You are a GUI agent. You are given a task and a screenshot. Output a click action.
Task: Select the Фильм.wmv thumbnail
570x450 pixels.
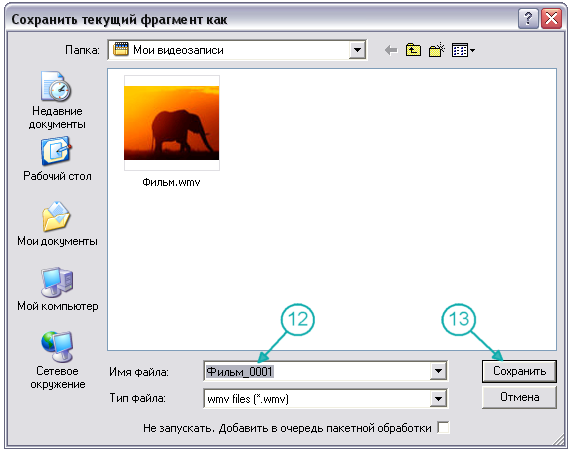[172, 123]
